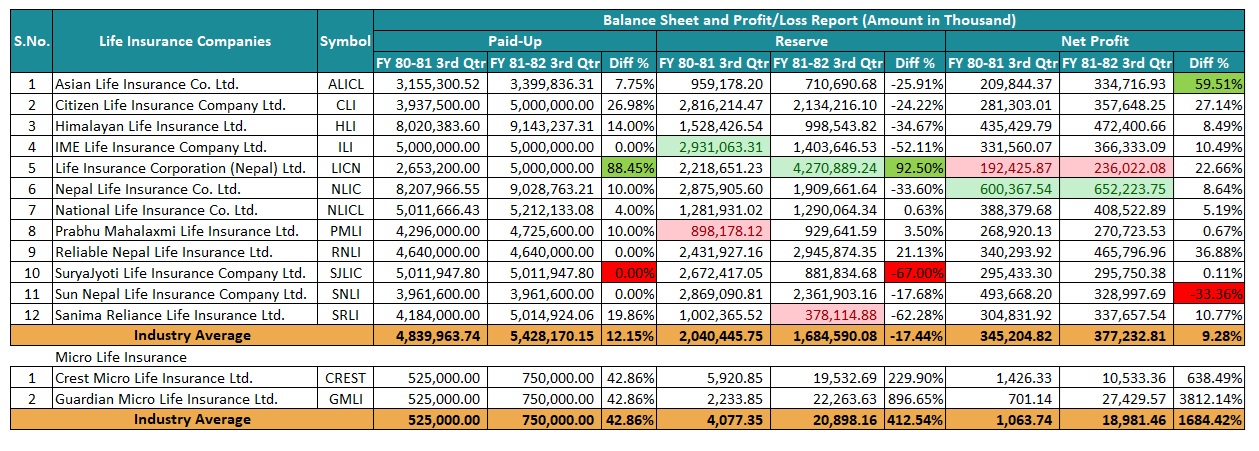Screen dimensions: 1259x451
Task: Click 'IME Life Insurance Company Ltd.' name cell
Action: 184,146
